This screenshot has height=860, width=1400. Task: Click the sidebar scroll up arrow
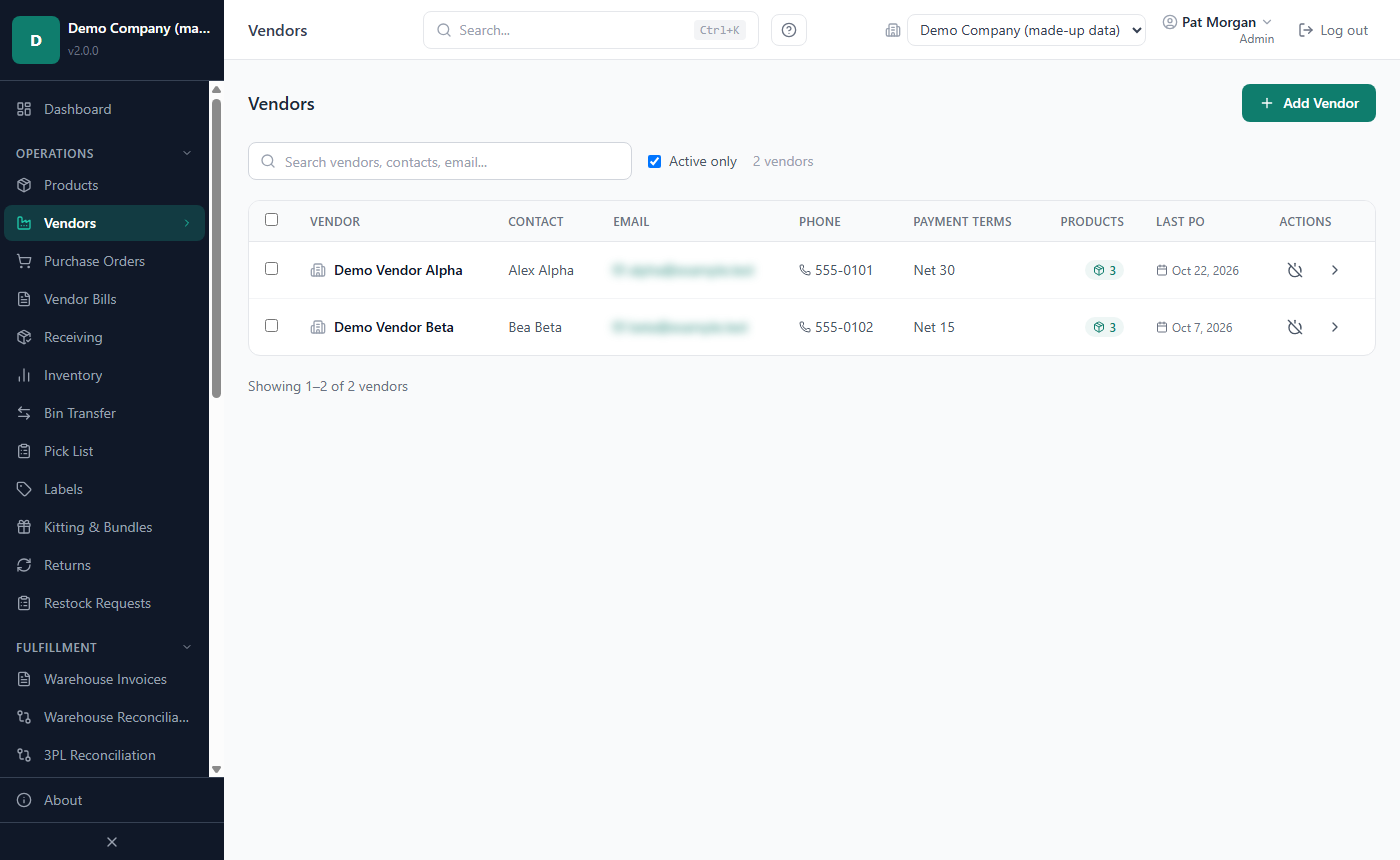click(216, 90)
